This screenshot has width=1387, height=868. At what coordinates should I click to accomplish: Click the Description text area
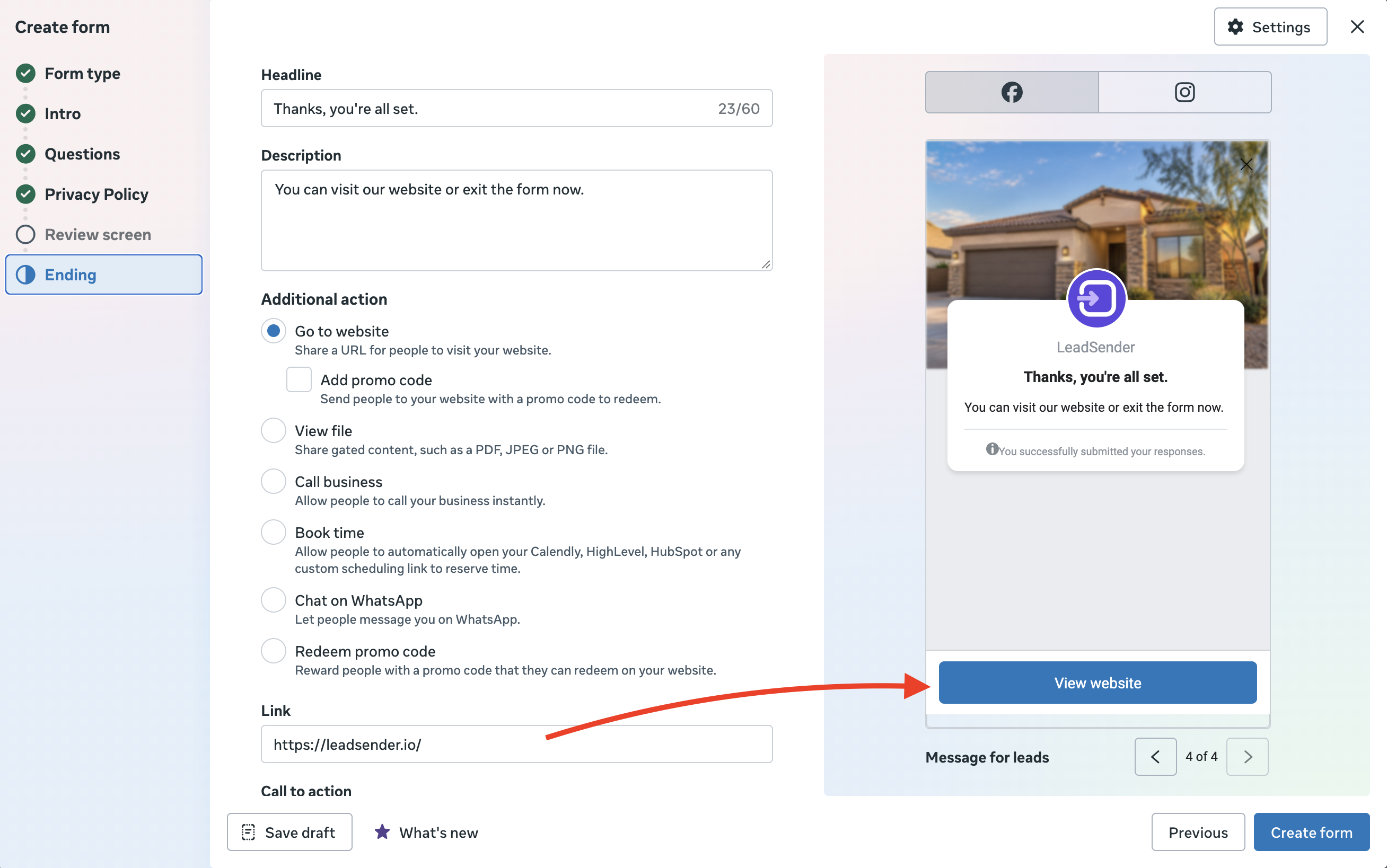(x=516, y=220)
